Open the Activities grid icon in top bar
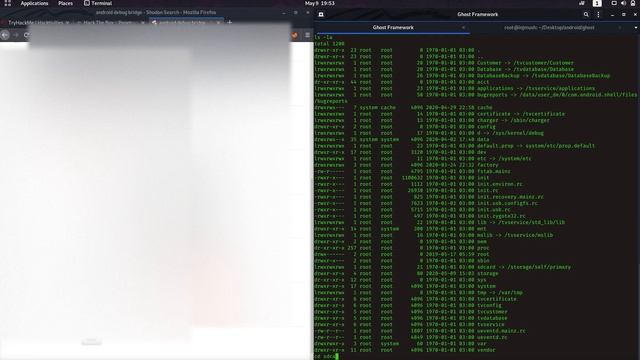640x360 pixels. [x=7, y=3]
